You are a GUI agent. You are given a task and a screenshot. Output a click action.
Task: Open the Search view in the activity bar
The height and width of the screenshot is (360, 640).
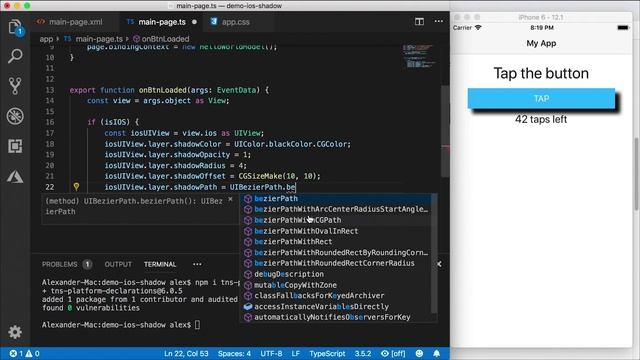[15, 56]
